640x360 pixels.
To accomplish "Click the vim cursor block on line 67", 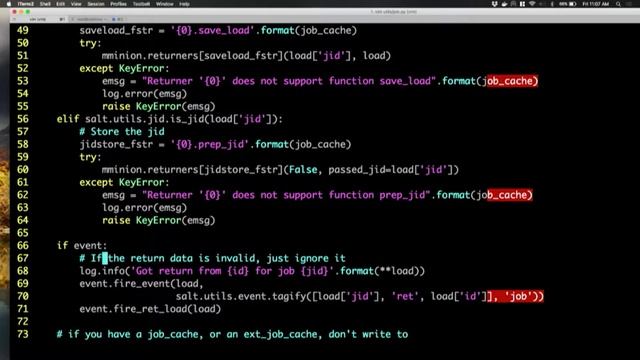I will click(105, 258).
